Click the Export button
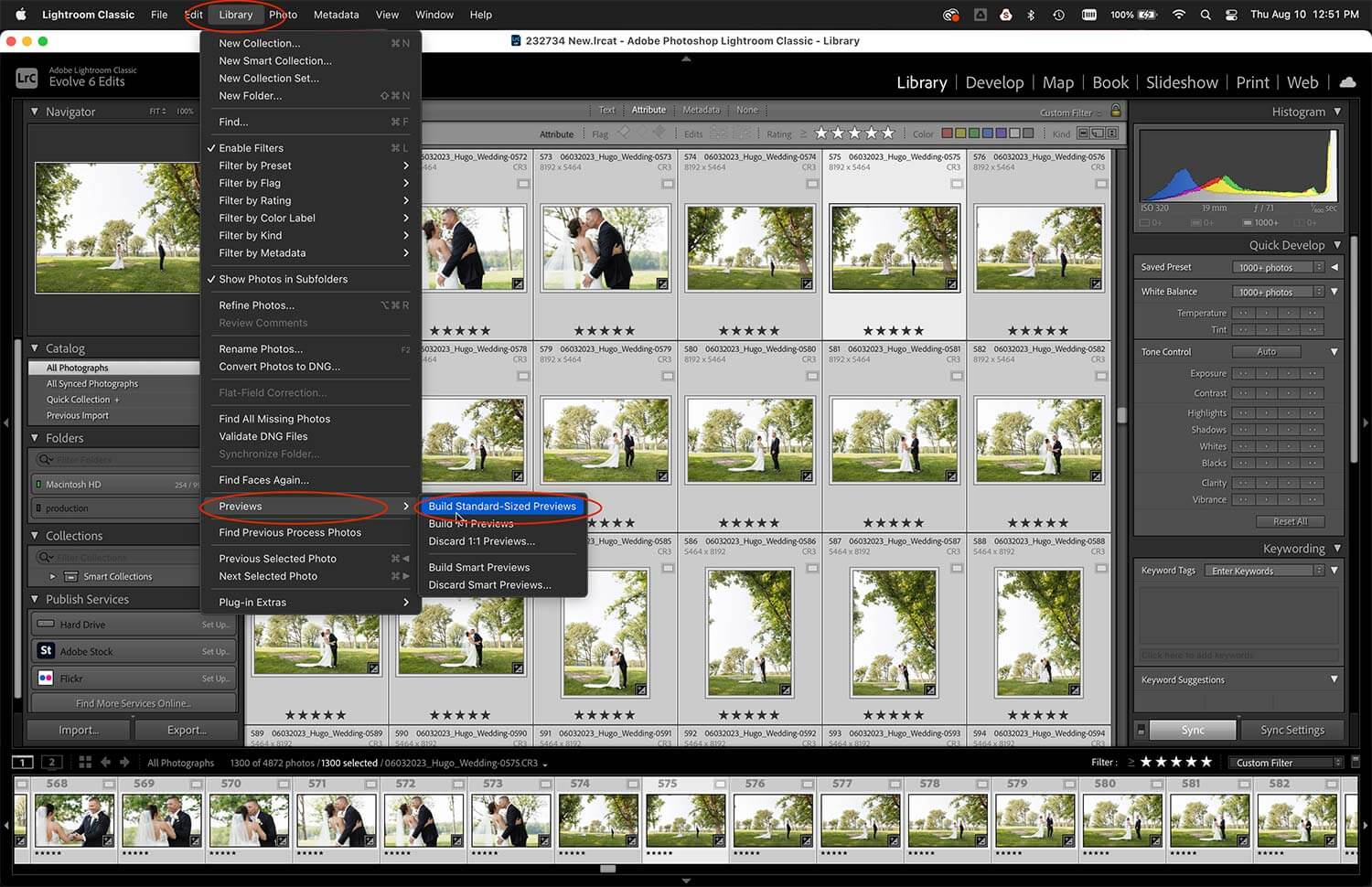This screenshot has height=887, width=1372. (187, 730)
